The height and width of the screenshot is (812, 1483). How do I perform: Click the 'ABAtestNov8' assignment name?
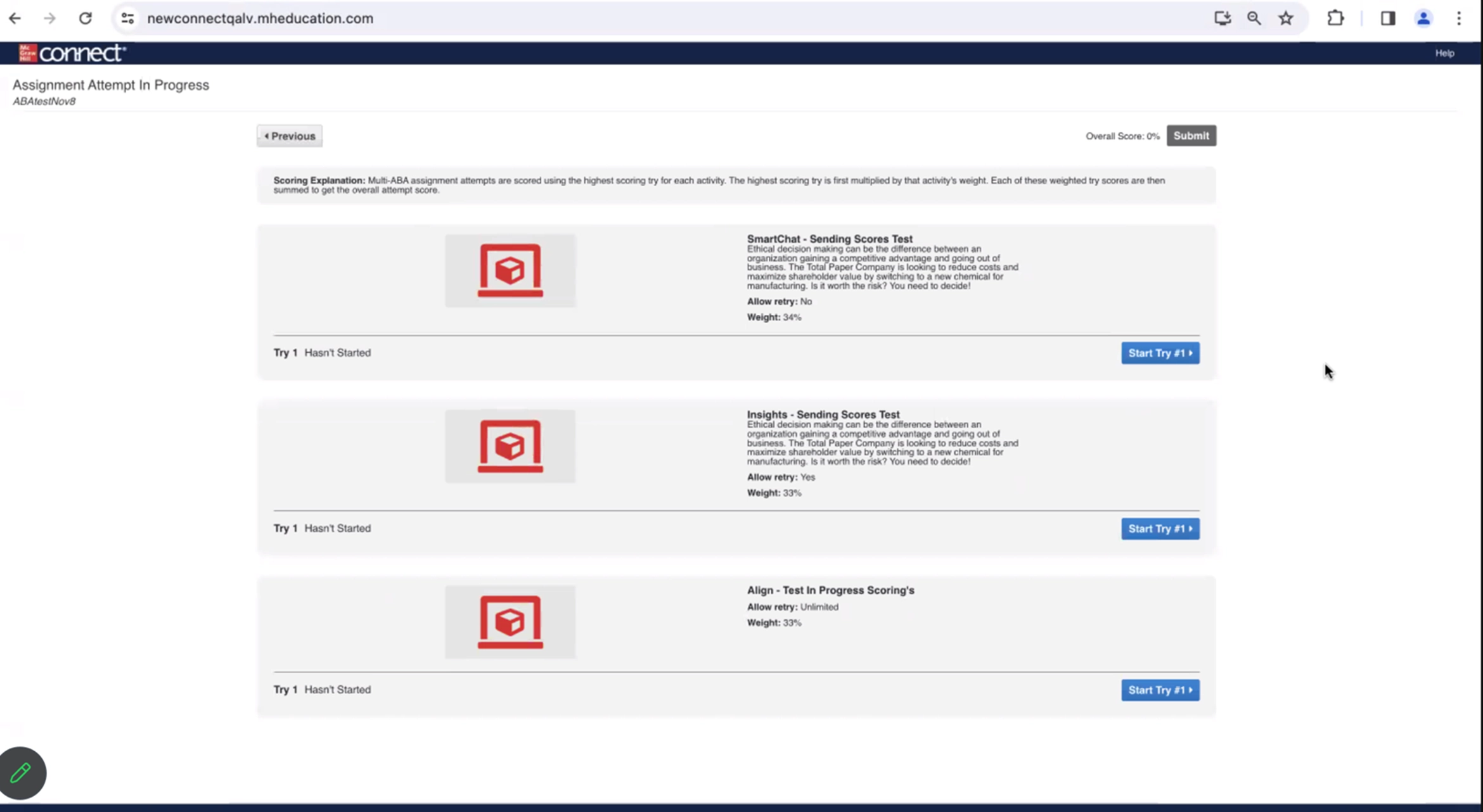pos(44,101)
